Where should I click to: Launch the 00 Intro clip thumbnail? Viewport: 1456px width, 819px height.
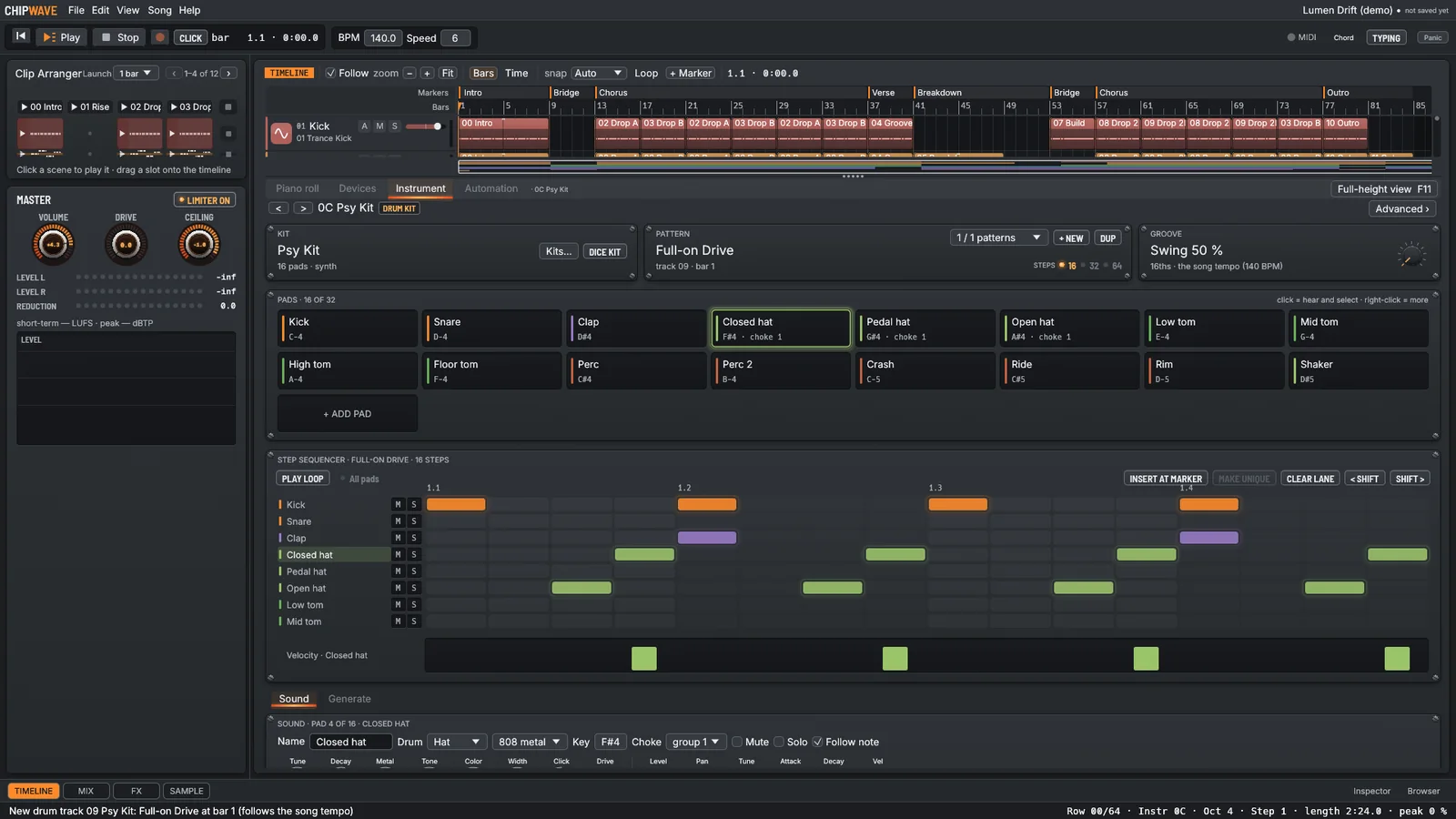click(x=41, y=134)
